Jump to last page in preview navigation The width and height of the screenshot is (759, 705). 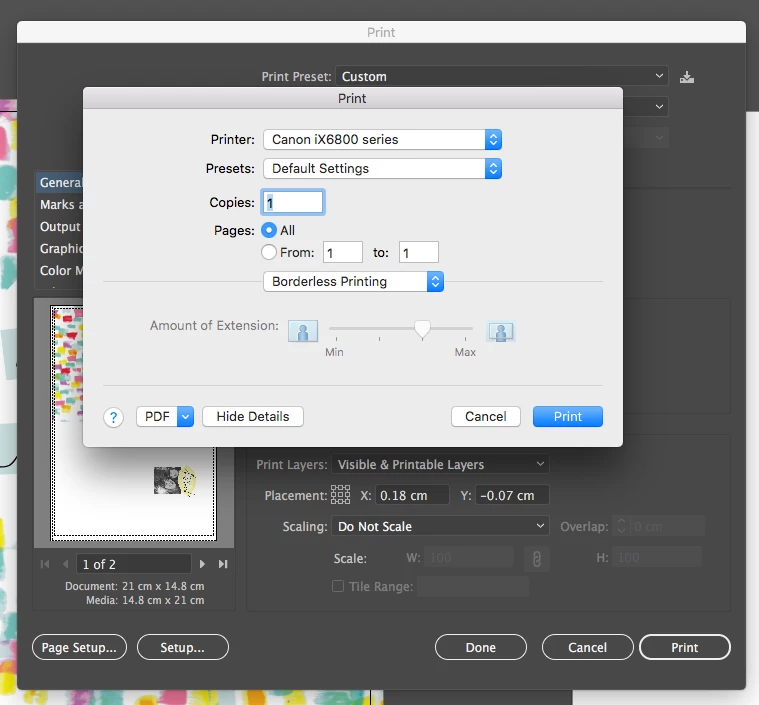click(x=223, y=564)
